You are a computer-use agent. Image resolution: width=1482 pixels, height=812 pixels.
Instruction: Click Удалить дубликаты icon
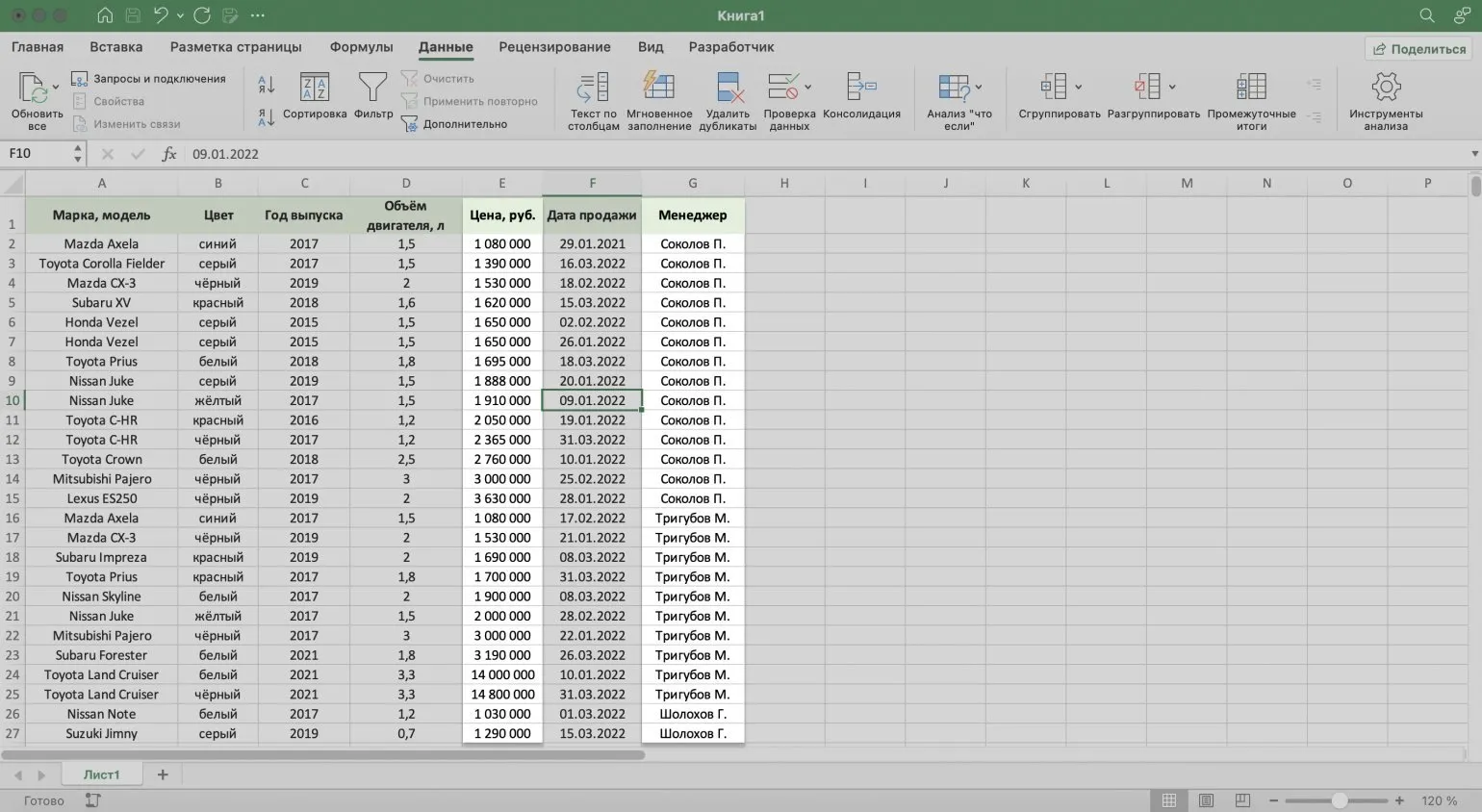click(728, 89)
